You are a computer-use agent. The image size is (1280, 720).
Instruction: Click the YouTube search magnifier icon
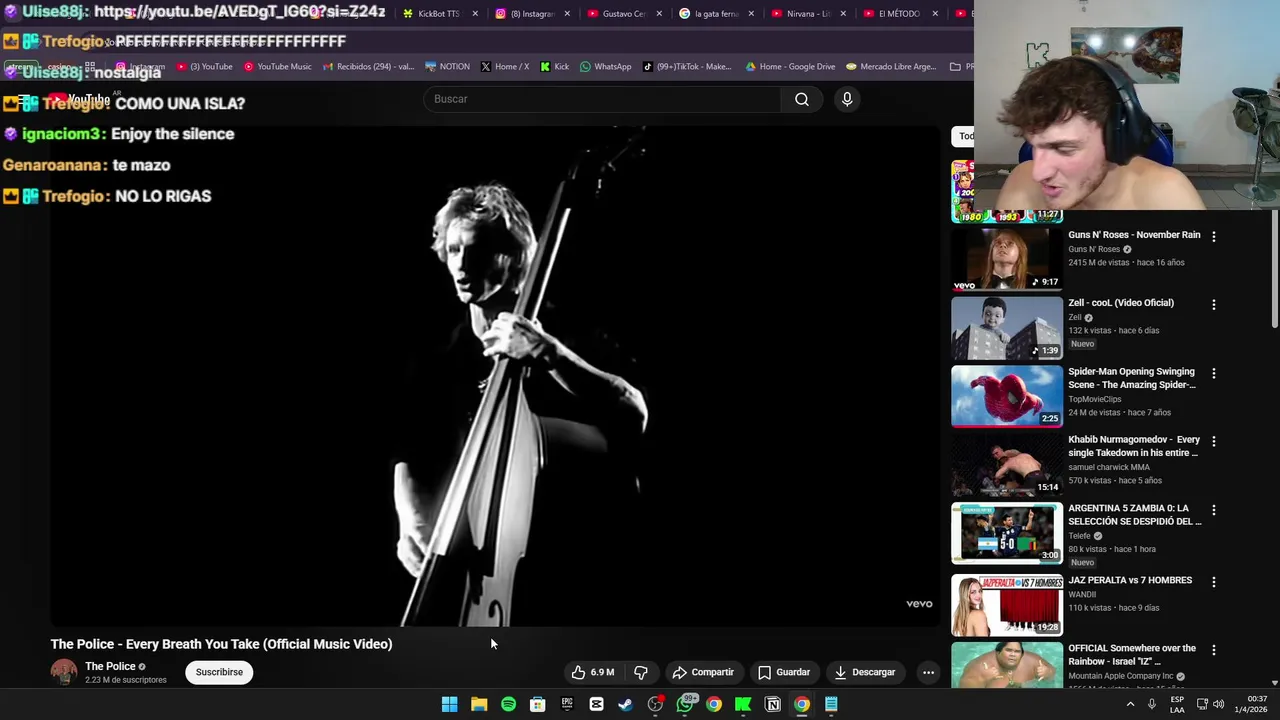(x=801, y=99)
